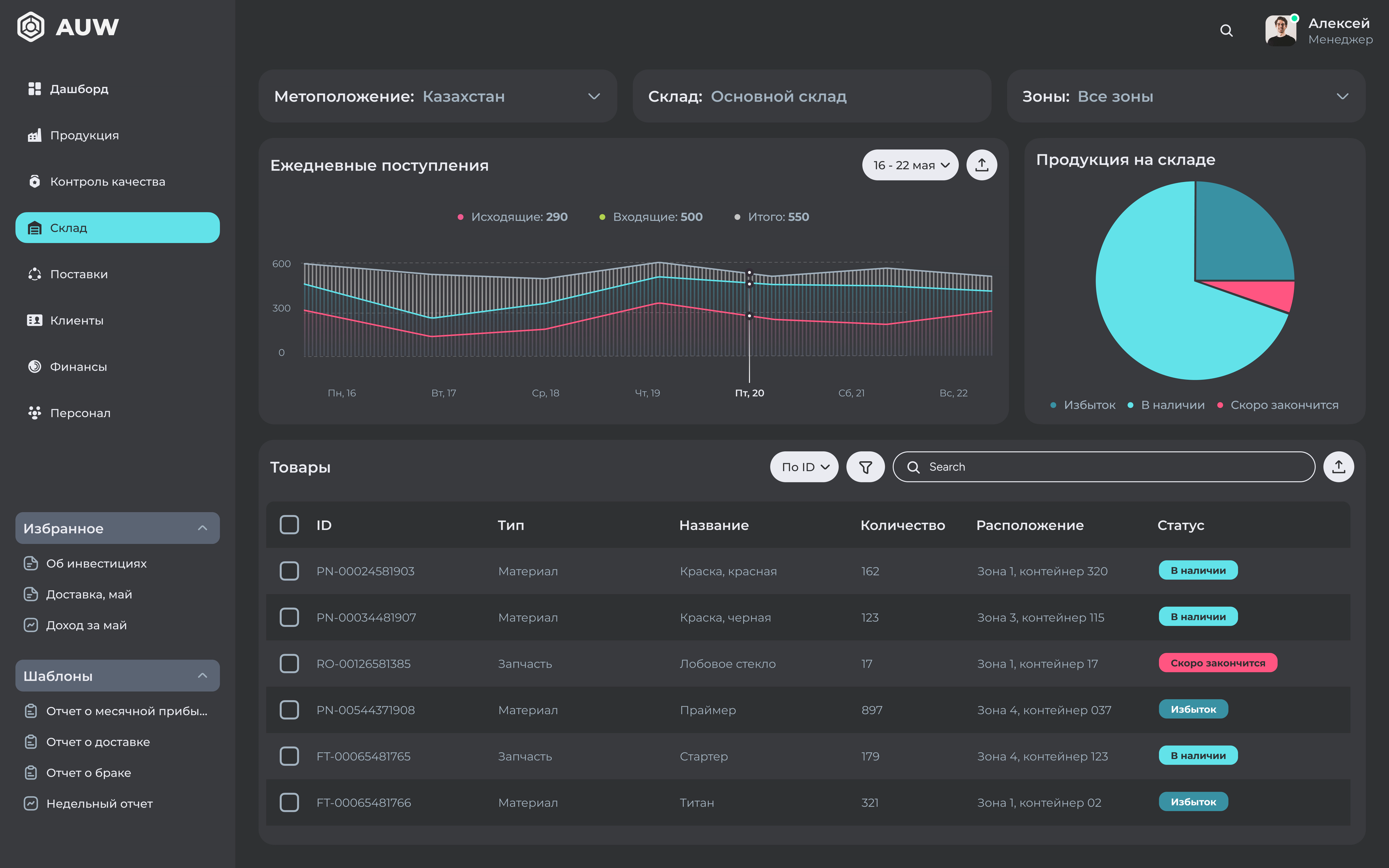Go to Поставки in sidebar menu
Viewport: 1389px width, 868px height.
pos(79,274)
